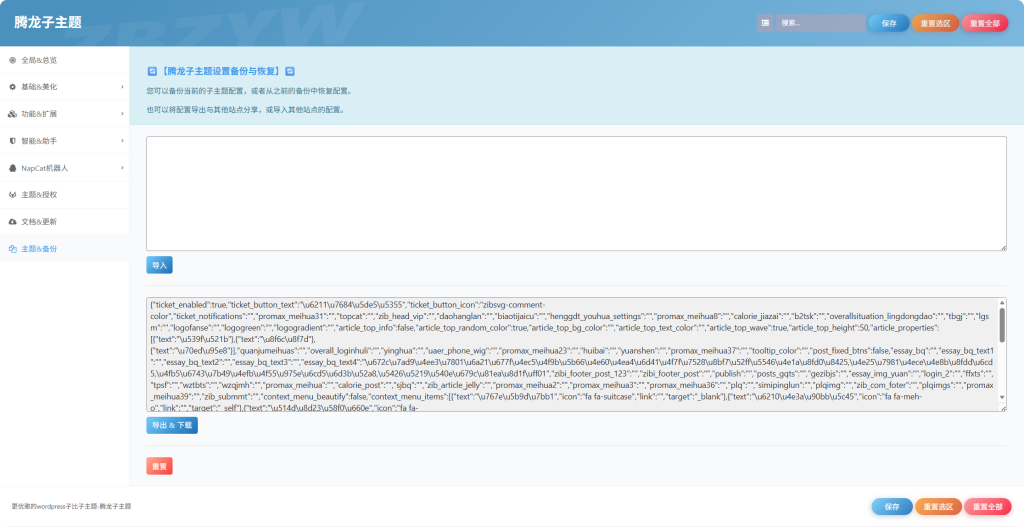Open the 主题&备份 section

click(39, 248)
